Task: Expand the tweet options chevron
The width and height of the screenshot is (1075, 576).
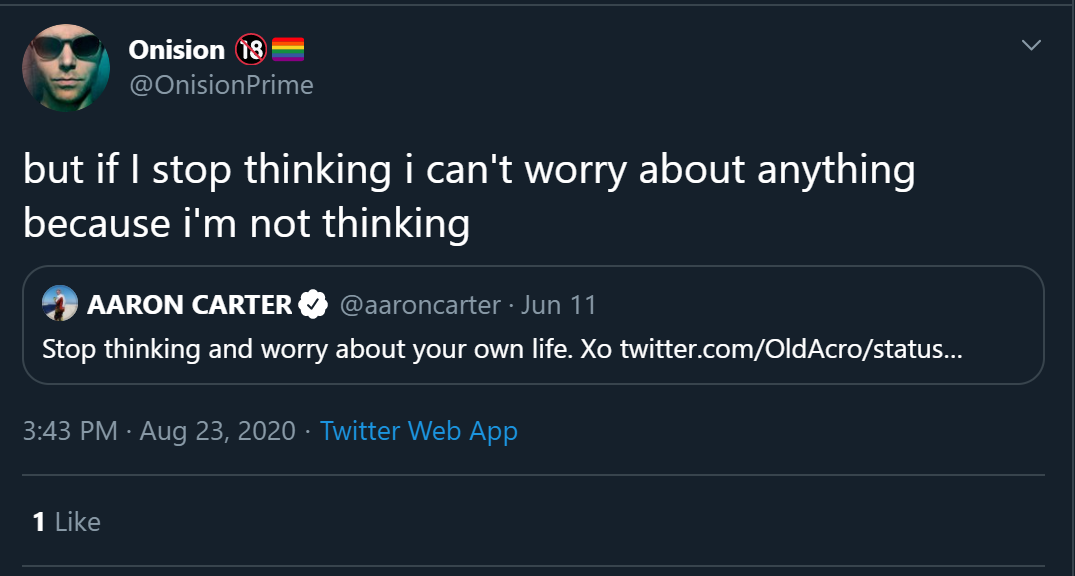Action: coord(1031,45)
